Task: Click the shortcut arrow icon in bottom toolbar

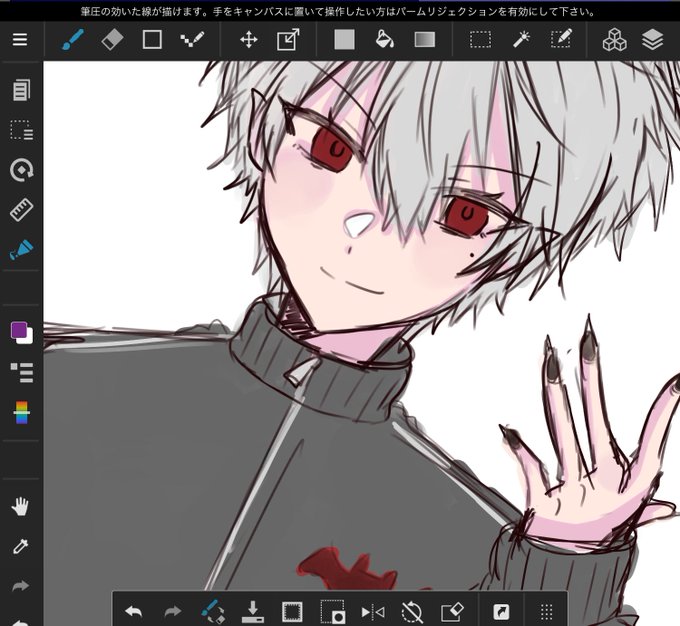Action: tap(501, 612)
